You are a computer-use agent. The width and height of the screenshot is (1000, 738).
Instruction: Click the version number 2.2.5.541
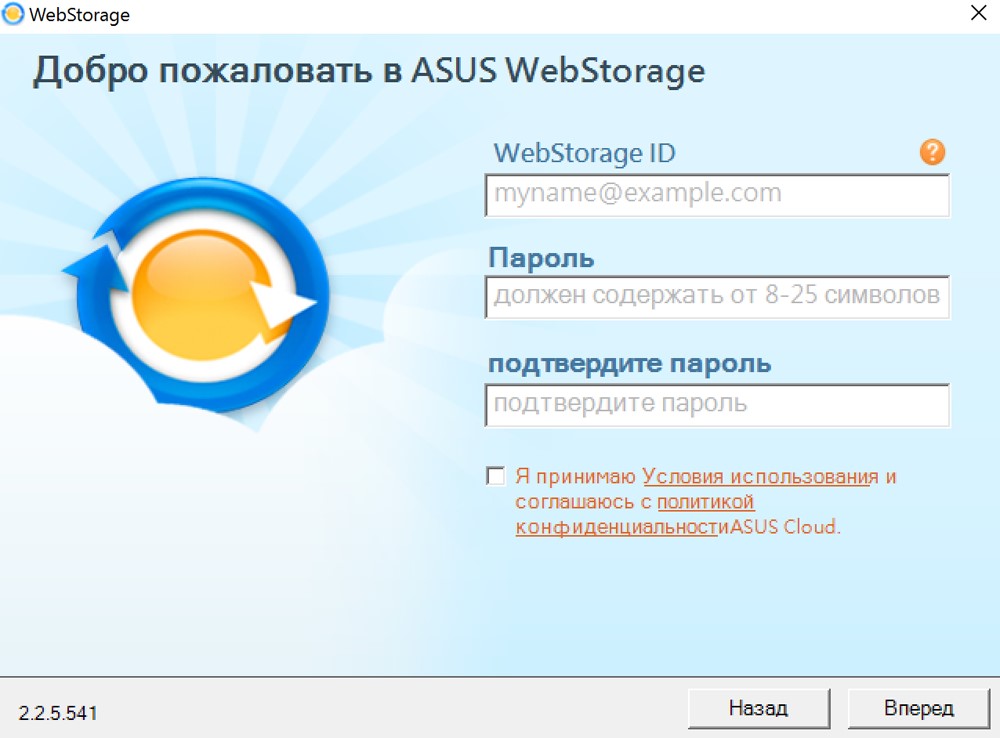[x=58, y=713]
